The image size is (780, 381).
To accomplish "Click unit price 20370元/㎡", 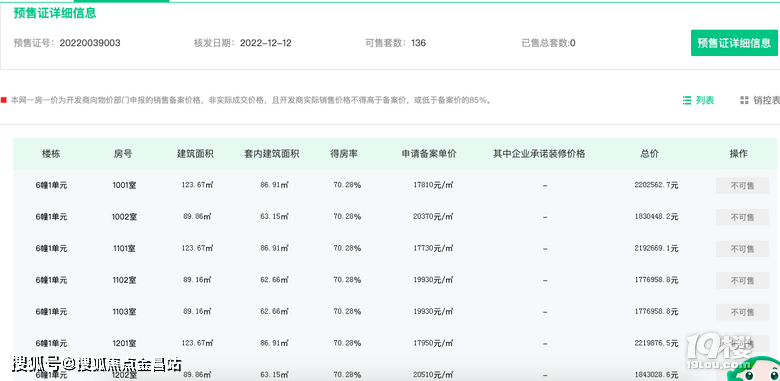I will click(x=433, y=217).
